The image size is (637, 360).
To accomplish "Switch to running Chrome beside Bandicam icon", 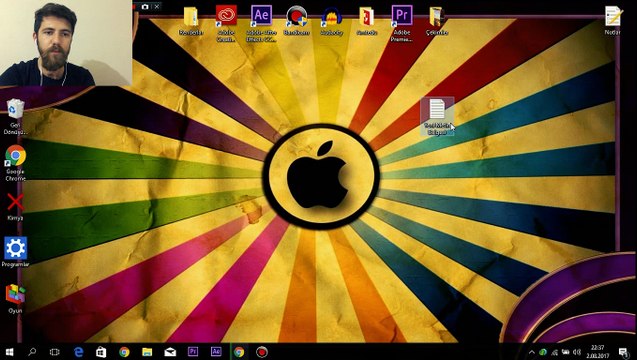I will click(239, 352).
